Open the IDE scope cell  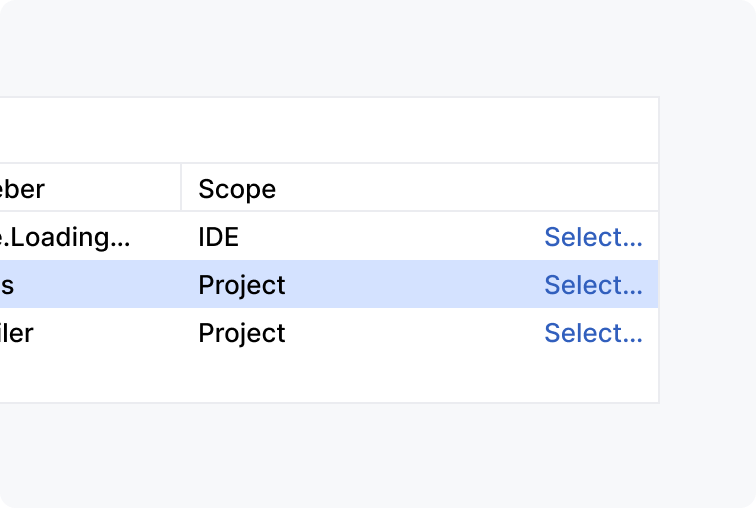coord(218,237)
